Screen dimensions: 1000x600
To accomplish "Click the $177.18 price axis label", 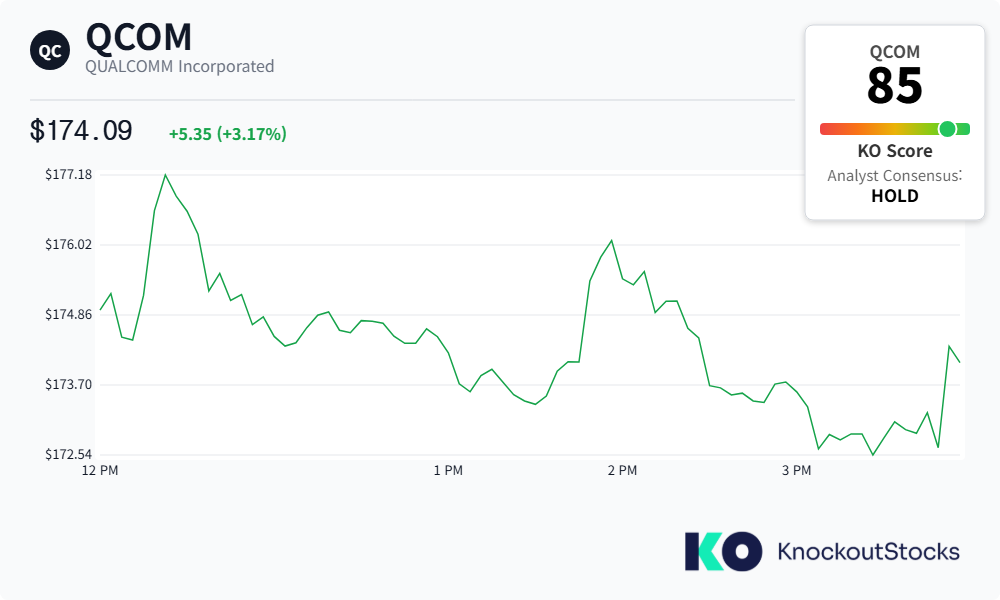I will click(68, 175).
